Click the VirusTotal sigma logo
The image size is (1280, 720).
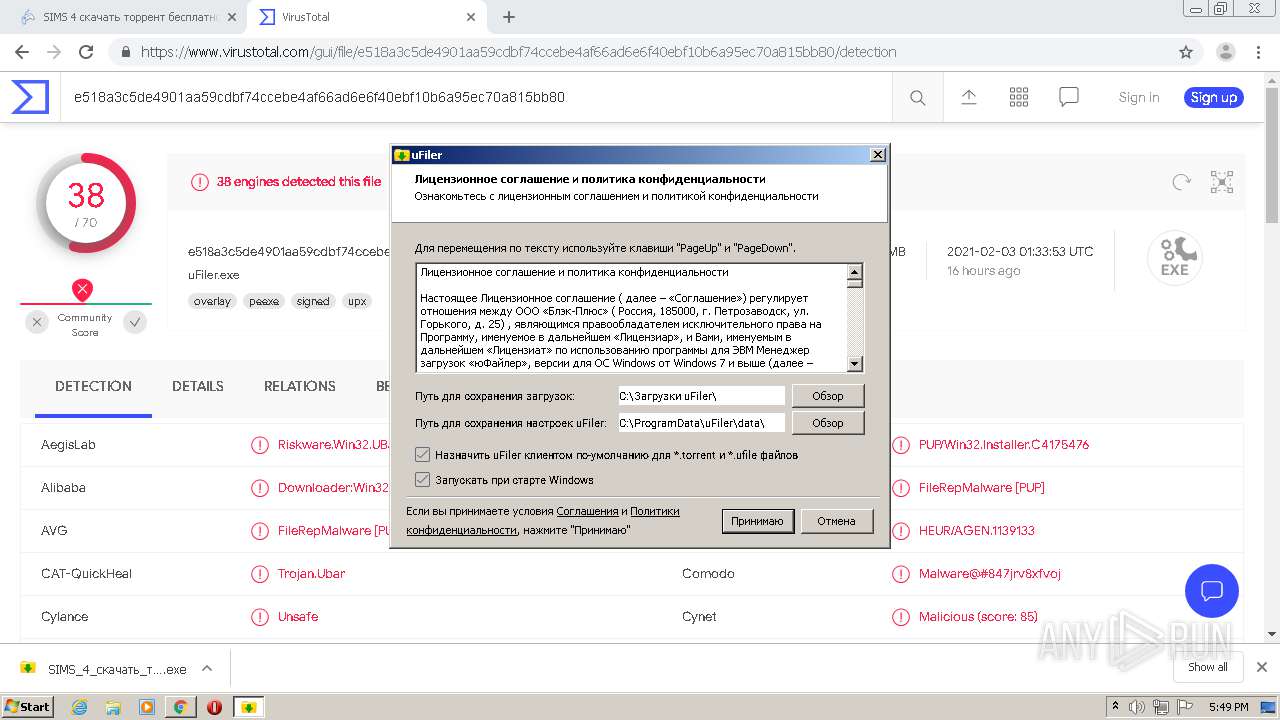tap(30, 97)
